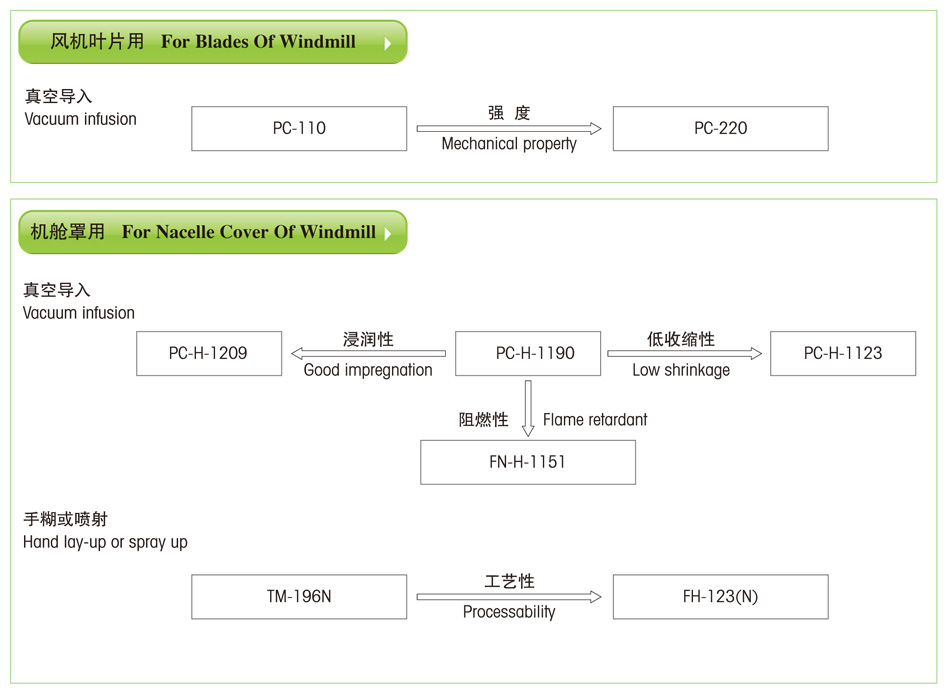This screenshot has height=694, width=948.
Task: Select the PC-110 product box
Action: 299,129
